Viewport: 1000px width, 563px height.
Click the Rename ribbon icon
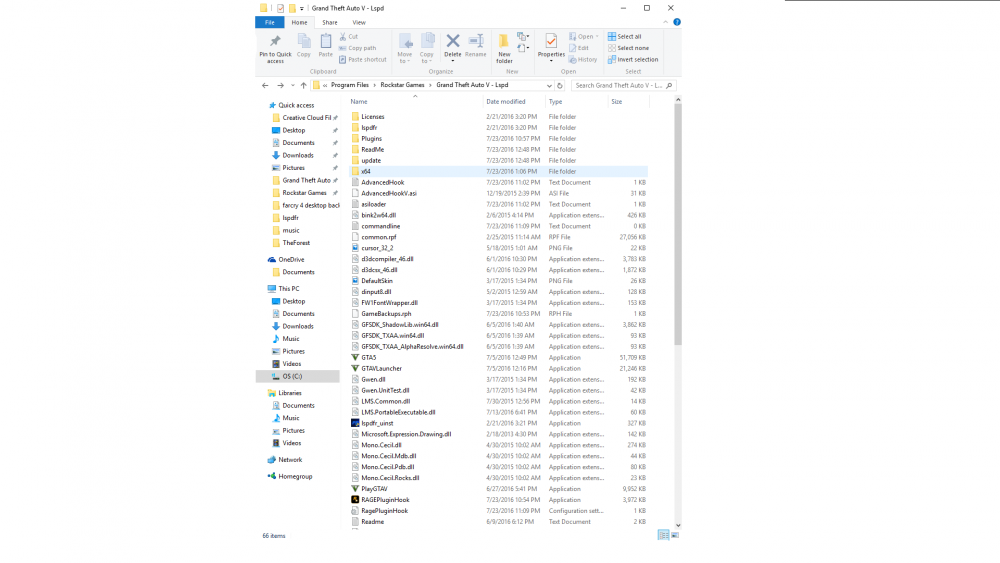pos(475,46)
